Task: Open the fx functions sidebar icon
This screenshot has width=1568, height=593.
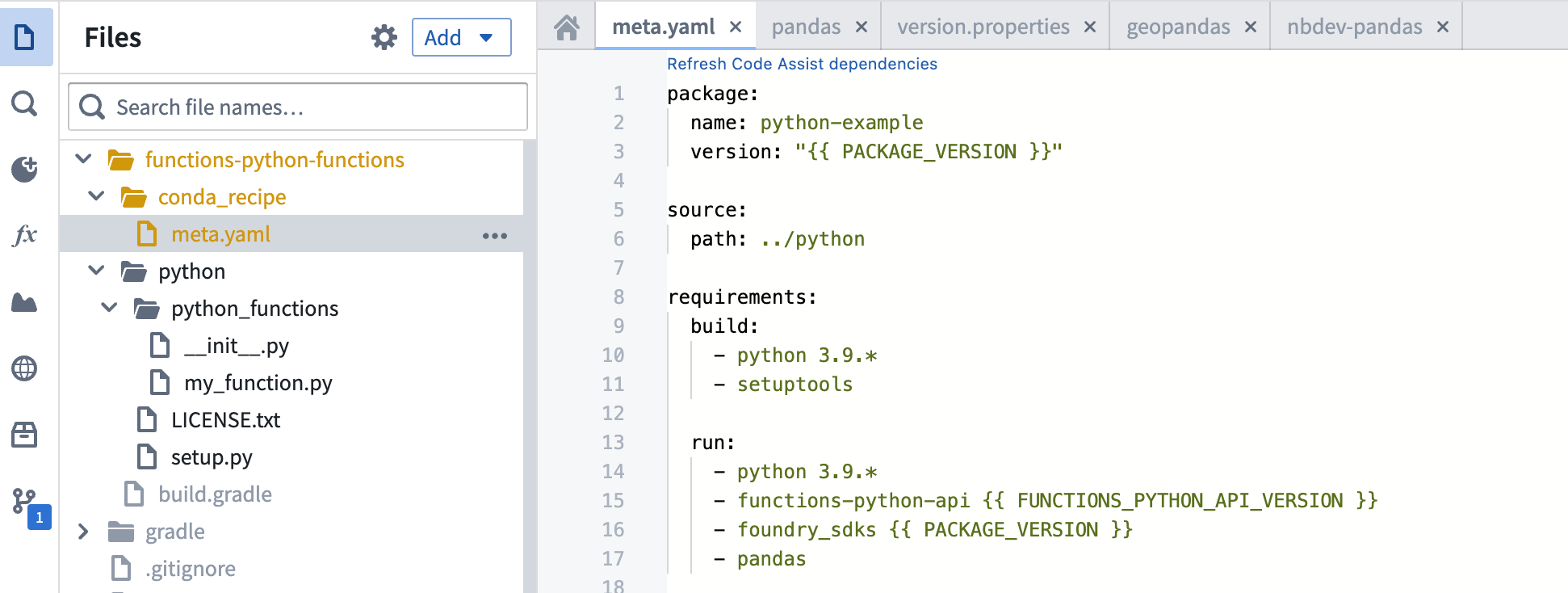Action: click(x=25, y=235)
